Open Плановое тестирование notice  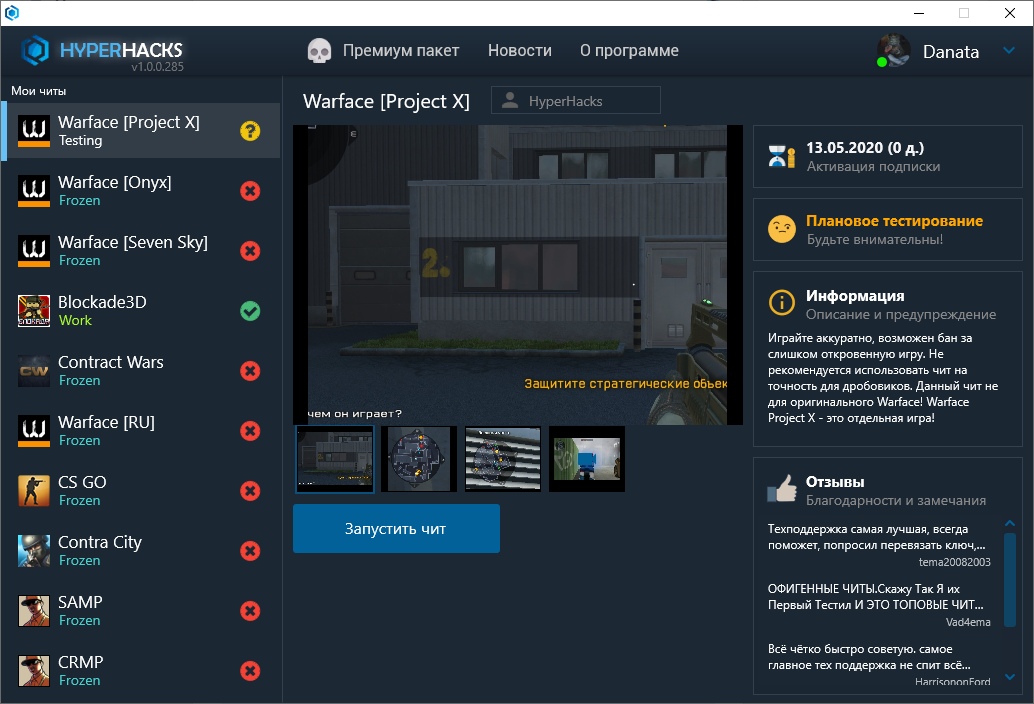[x=888, y=229]
